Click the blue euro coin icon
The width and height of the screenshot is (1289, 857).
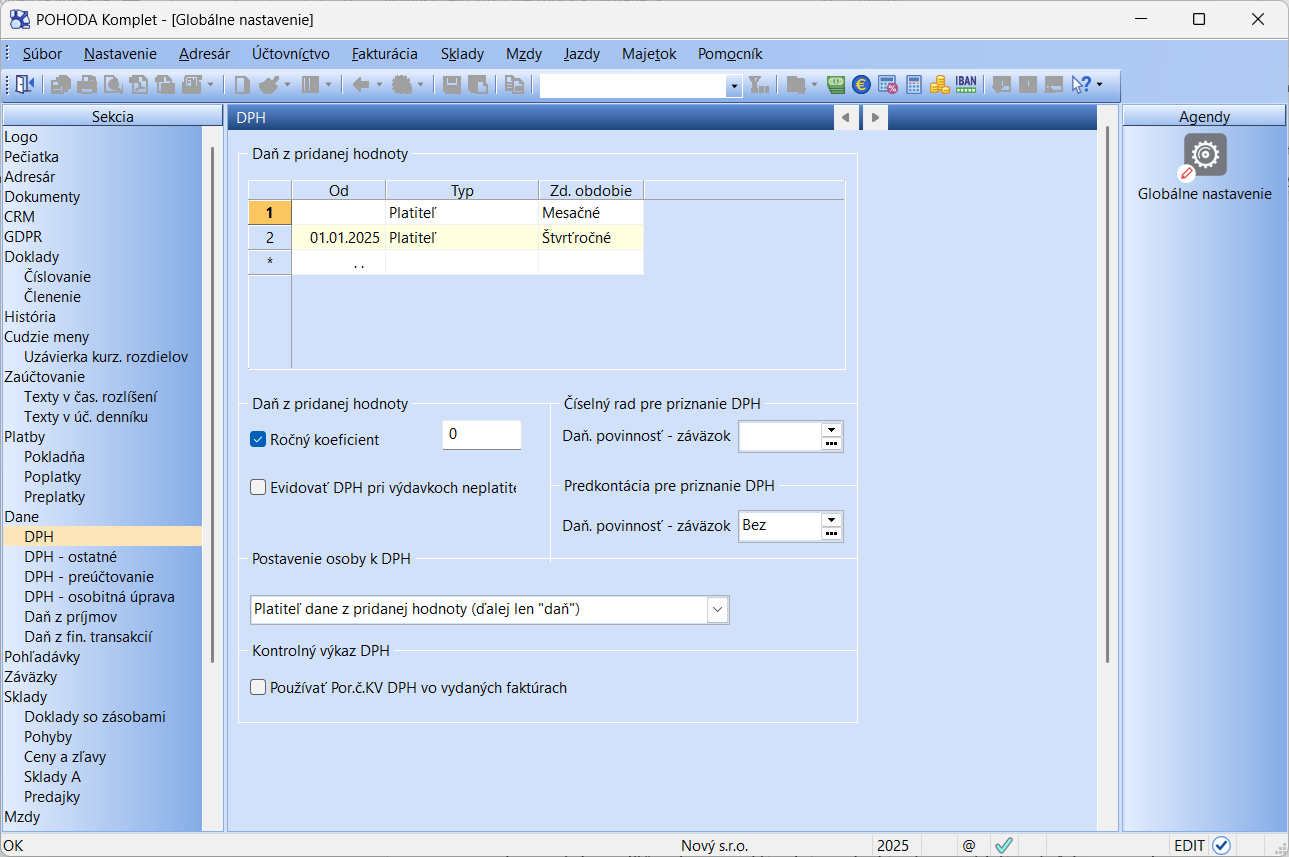click(860, 85)
